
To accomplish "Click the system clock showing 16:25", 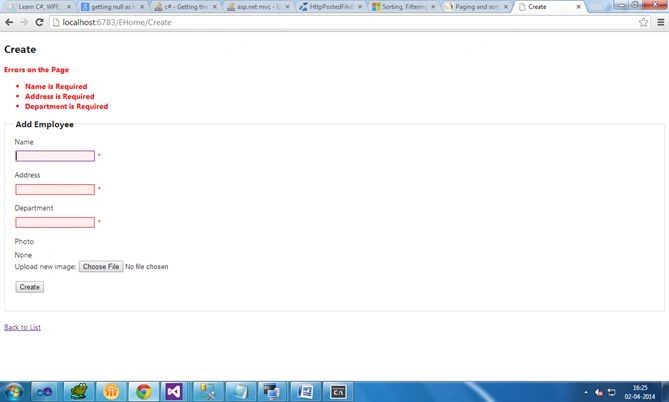I will pos(640,392).
